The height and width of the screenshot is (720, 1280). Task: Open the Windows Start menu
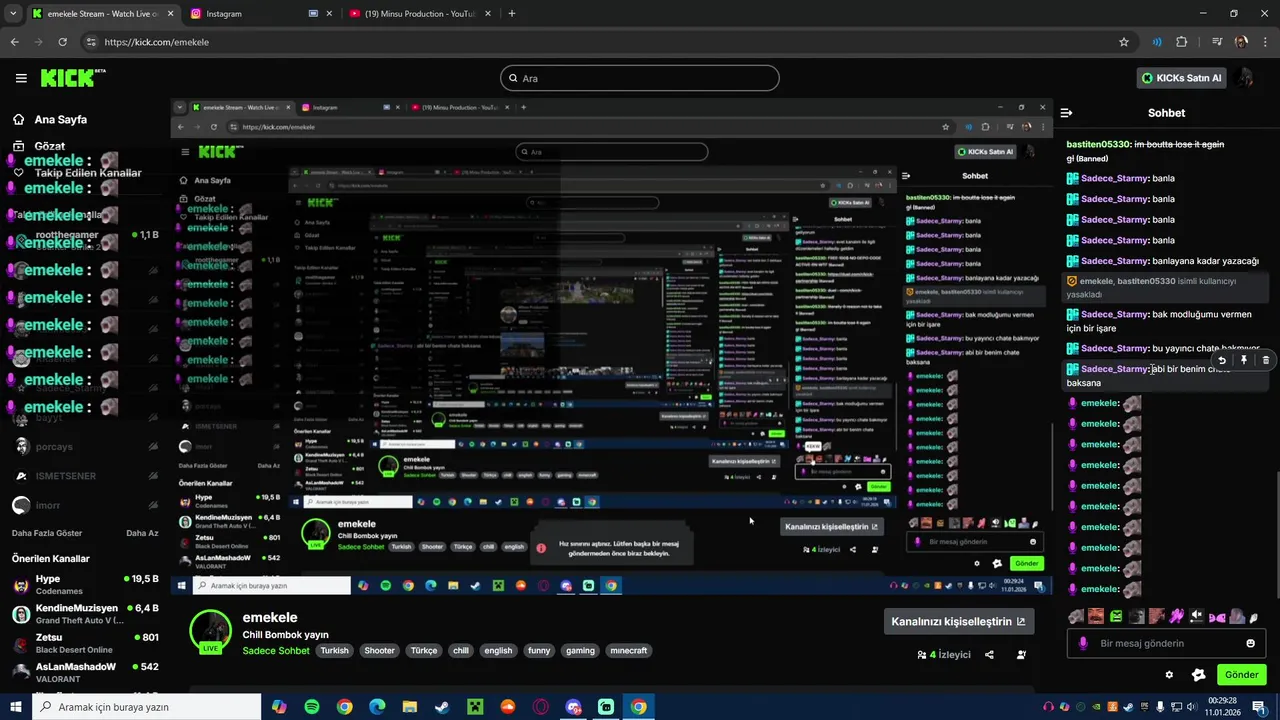(15, 707)
